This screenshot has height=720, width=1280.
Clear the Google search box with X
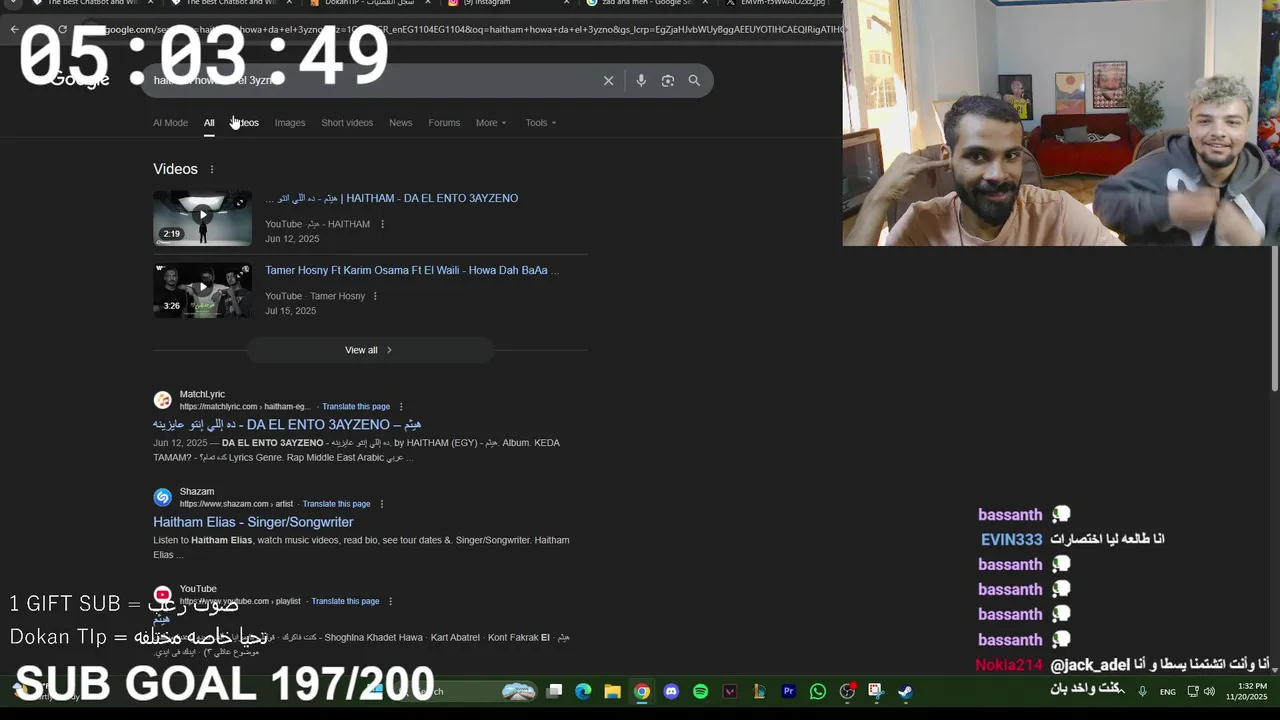click(x=608, y=81)
